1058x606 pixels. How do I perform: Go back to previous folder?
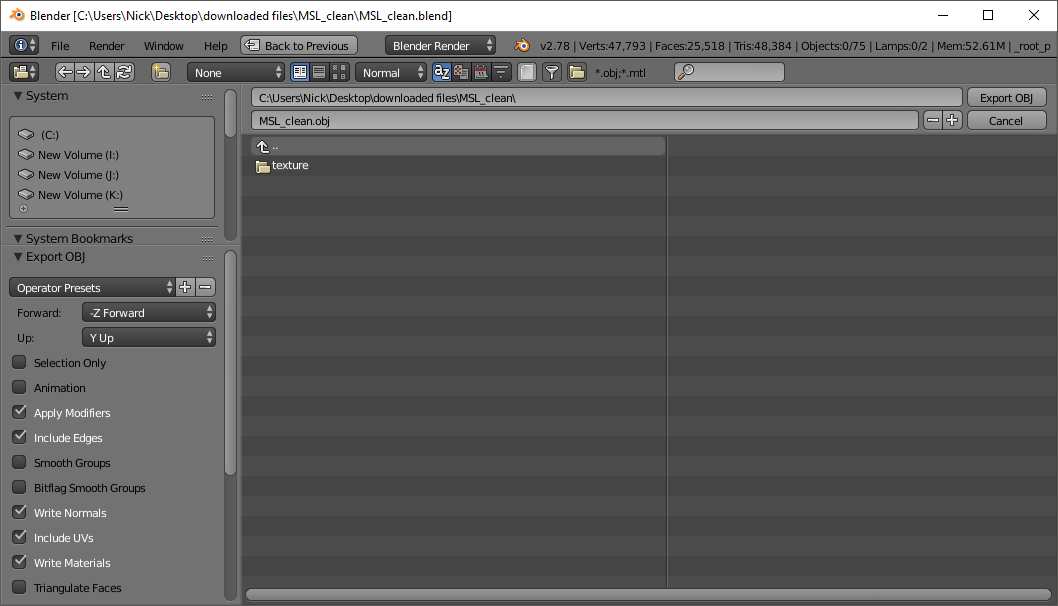point(65,72)
